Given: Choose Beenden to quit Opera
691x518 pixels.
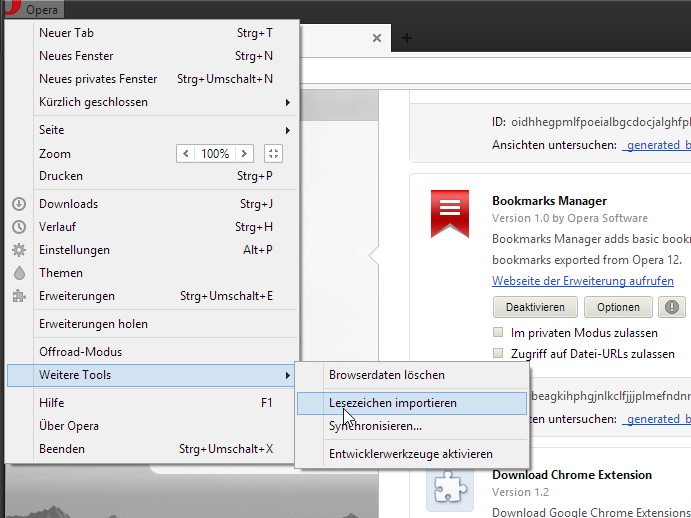Looking at the screenshot, I should (152, 449).
